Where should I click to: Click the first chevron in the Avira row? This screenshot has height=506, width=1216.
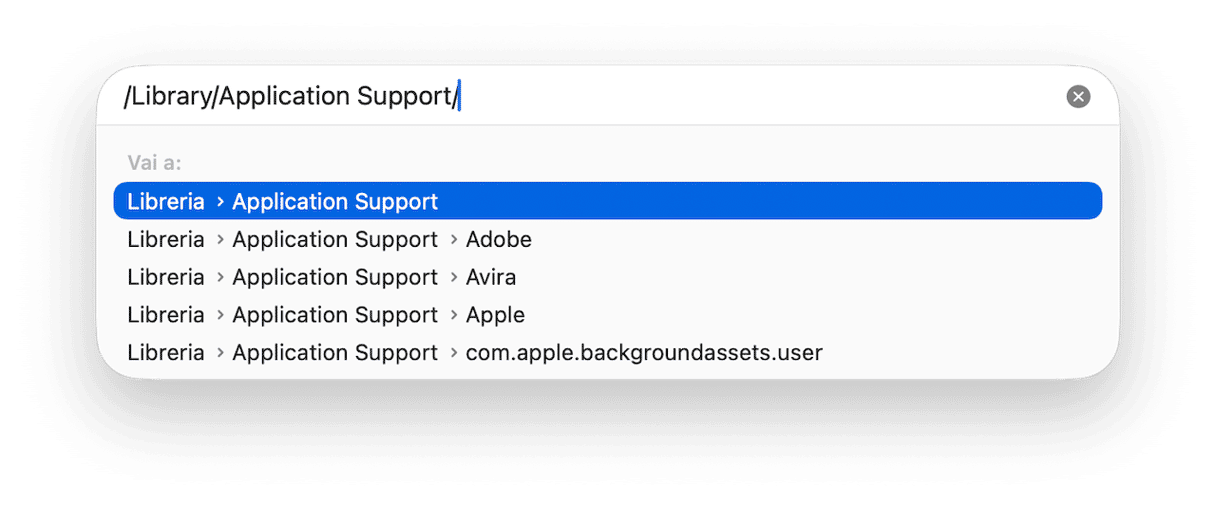pyautogui.click(x=219, y=278)
